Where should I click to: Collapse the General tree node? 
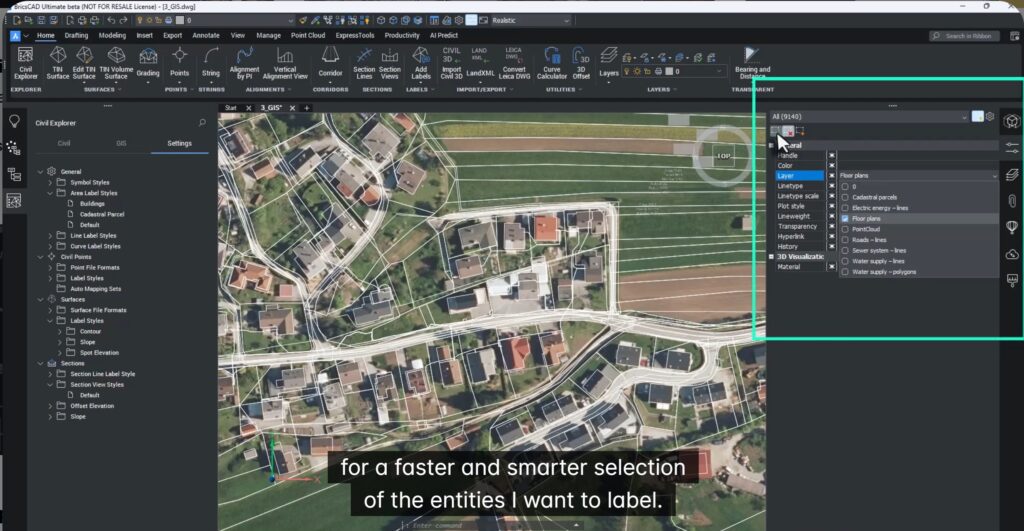click(40, 172)
